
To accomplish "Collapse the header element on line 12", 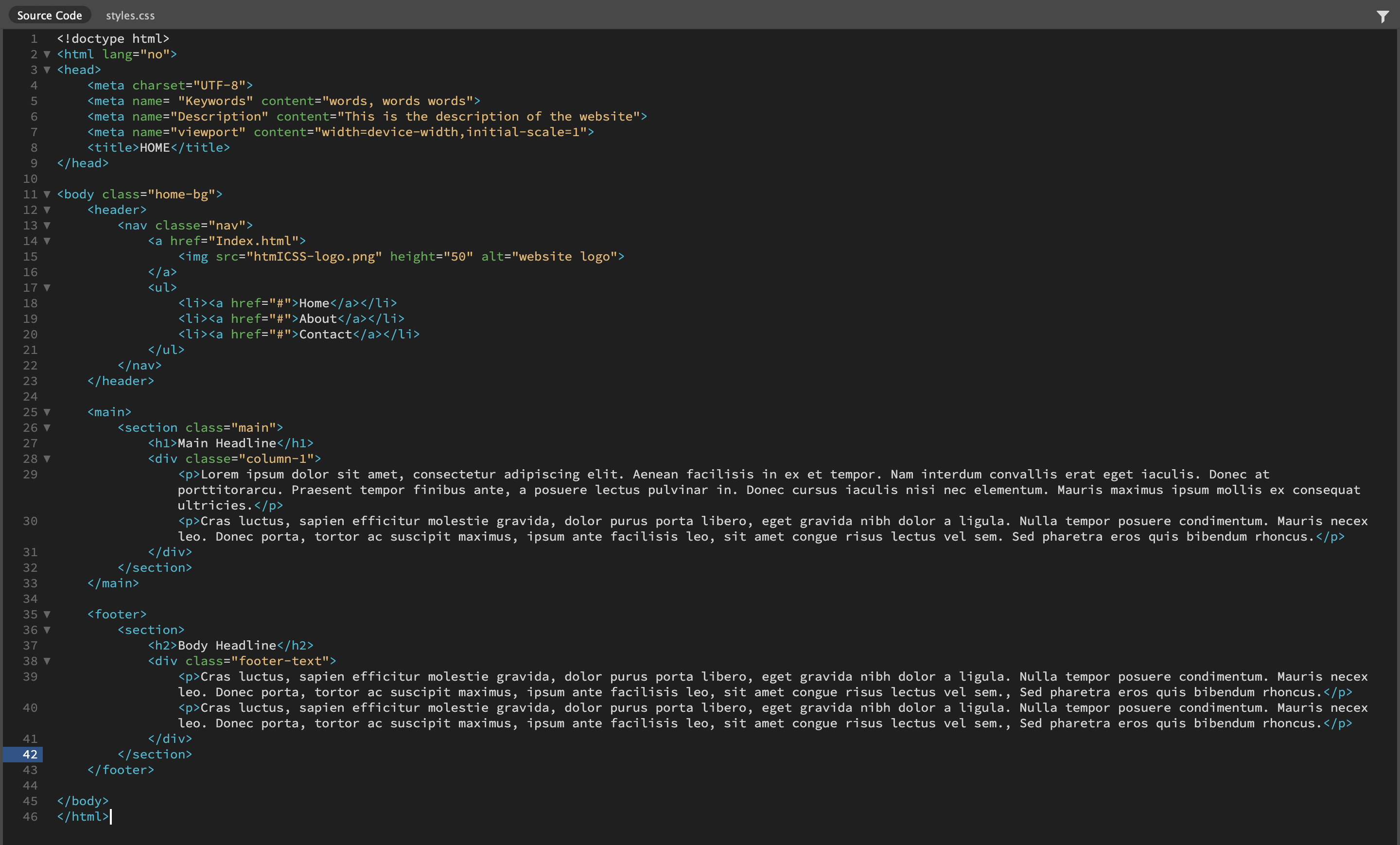I will tap(47, 210).
